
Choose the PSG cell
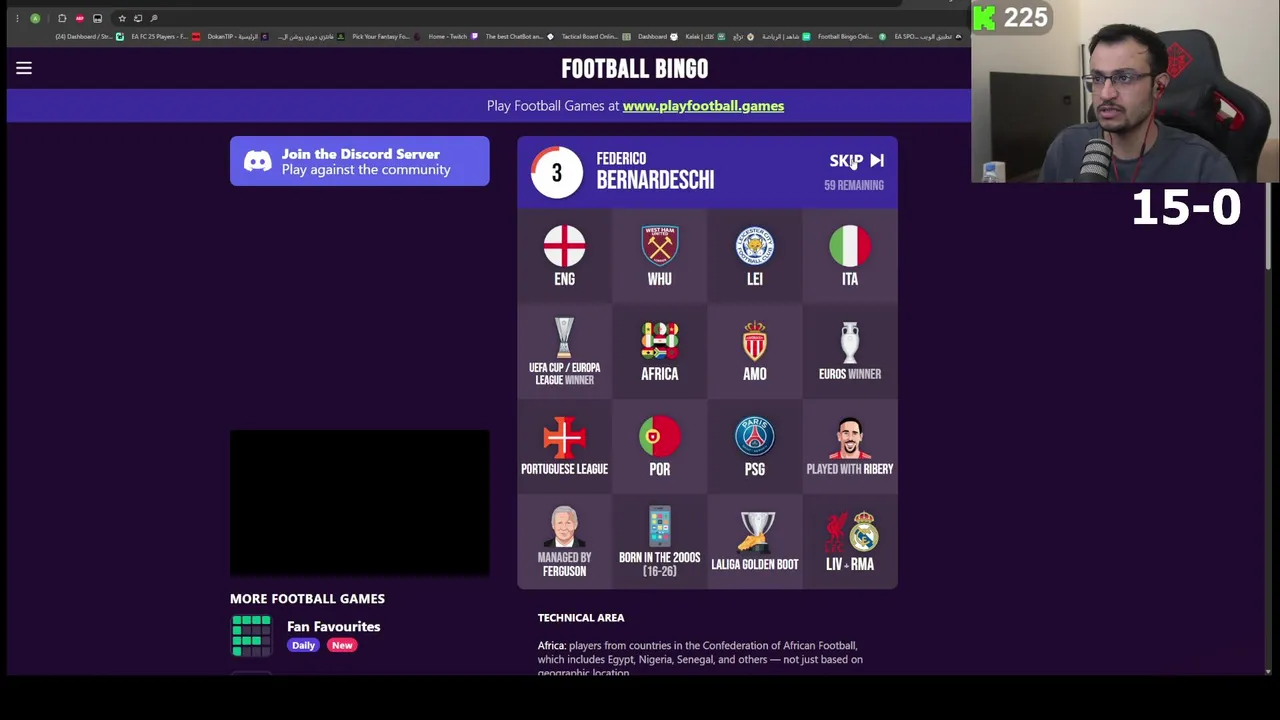[x=754, y=446]
